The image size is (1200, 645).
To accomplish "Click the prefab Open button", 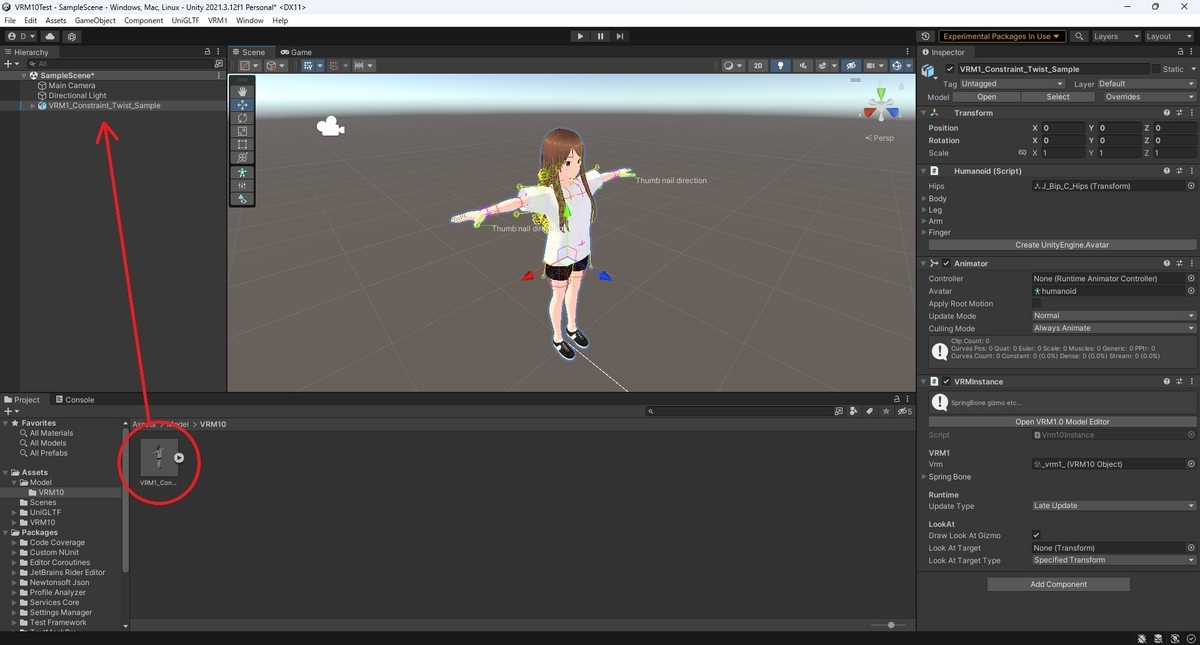I will pyautogui.click(x=986, y=97).
